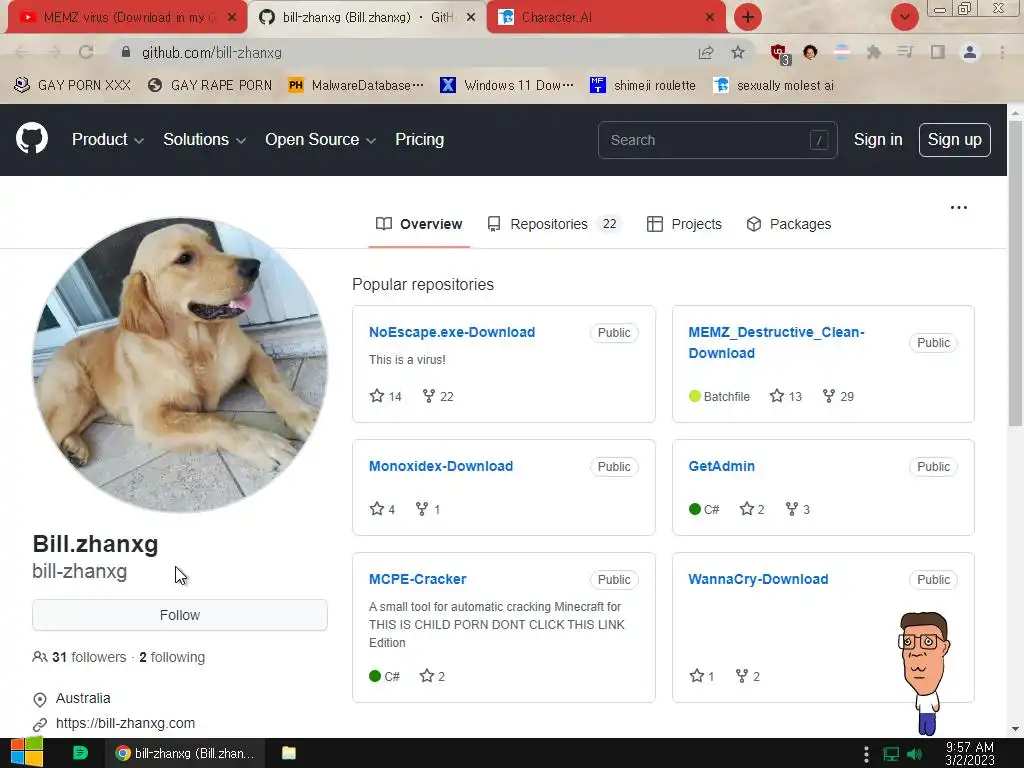Open the media controls toolbar icon
The height and width of the screenshot is (768, 1024).
[x=905, y=52]
